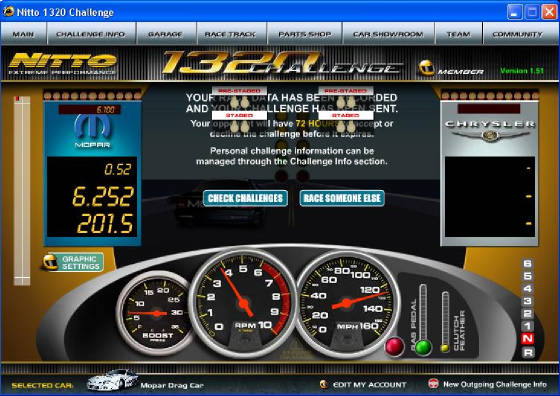The image size is (560, 396).
Task: Click the Mopar Drag Car thumbnail
Action: coord(112,380)
